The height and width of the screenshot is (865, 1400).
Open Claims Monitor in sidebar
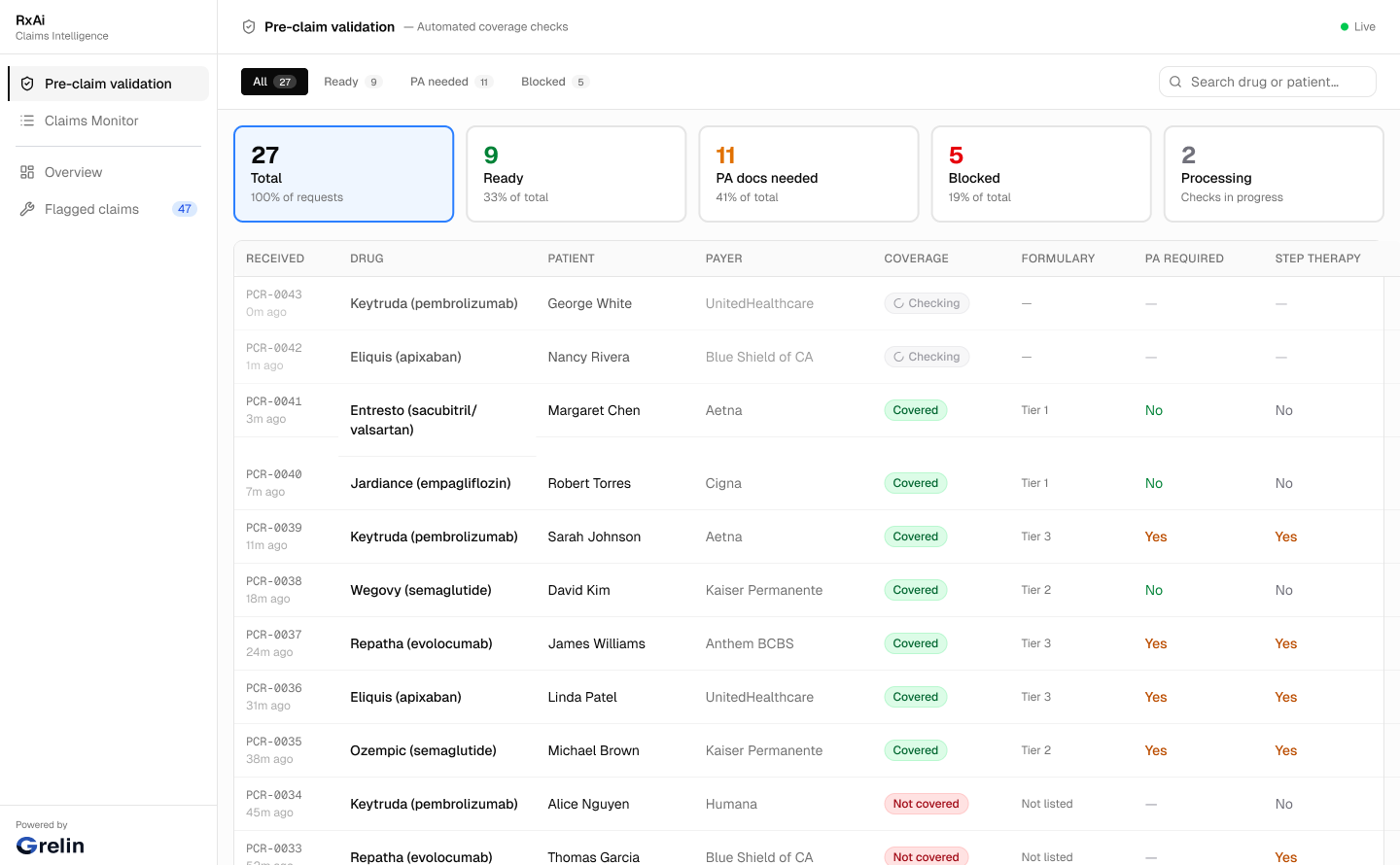pyautogui.click(x=109, y=121)
